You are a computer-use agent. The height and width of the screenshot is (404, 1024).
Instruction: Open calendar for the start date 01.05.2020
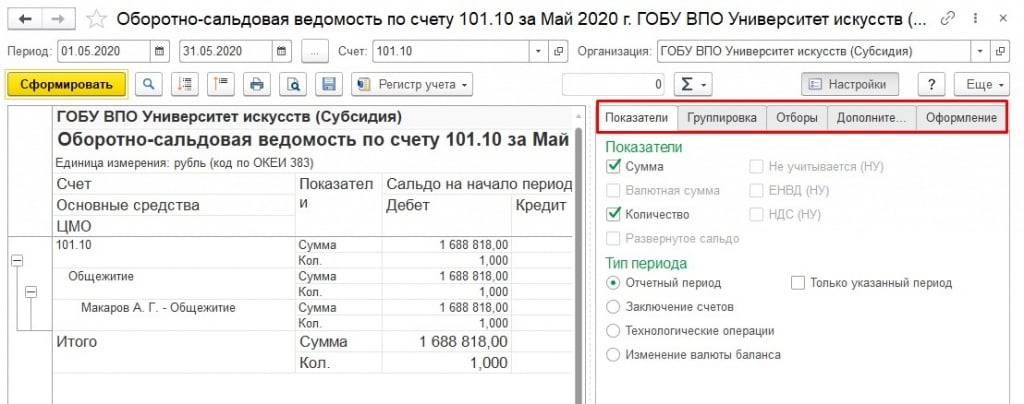(160, 51)
